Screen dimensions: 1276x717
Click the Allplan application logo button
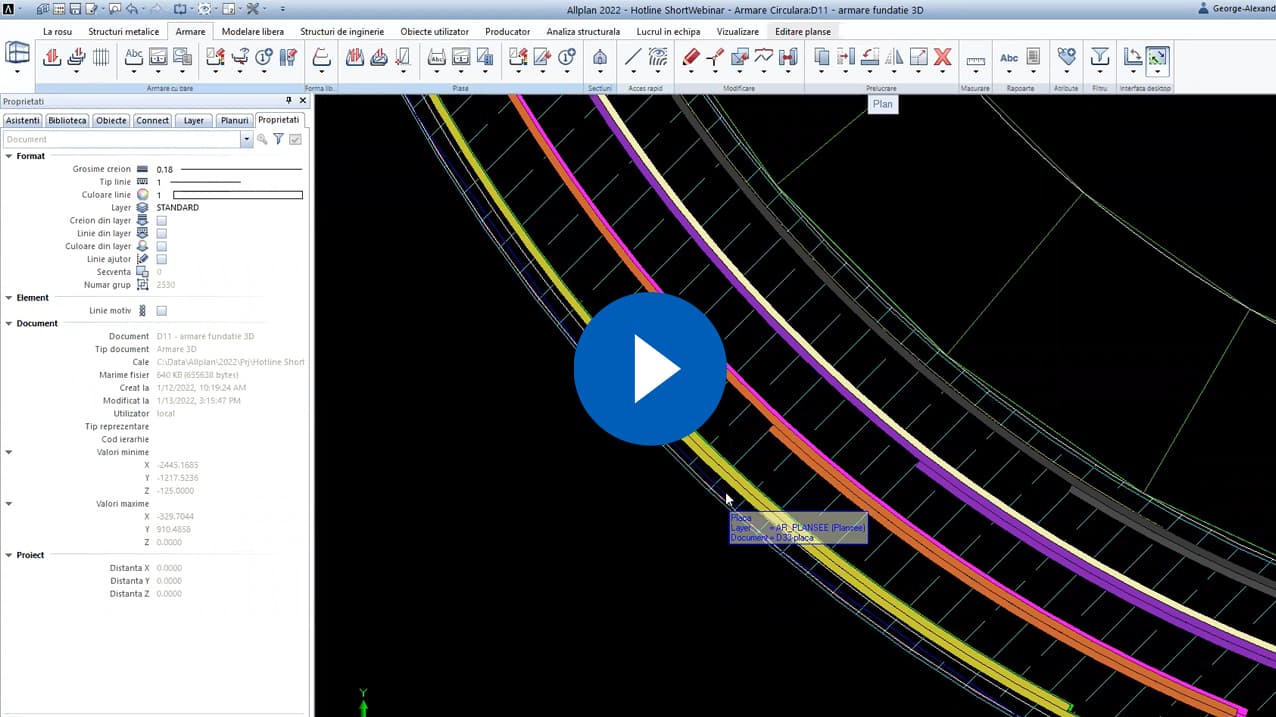point(8,9)
